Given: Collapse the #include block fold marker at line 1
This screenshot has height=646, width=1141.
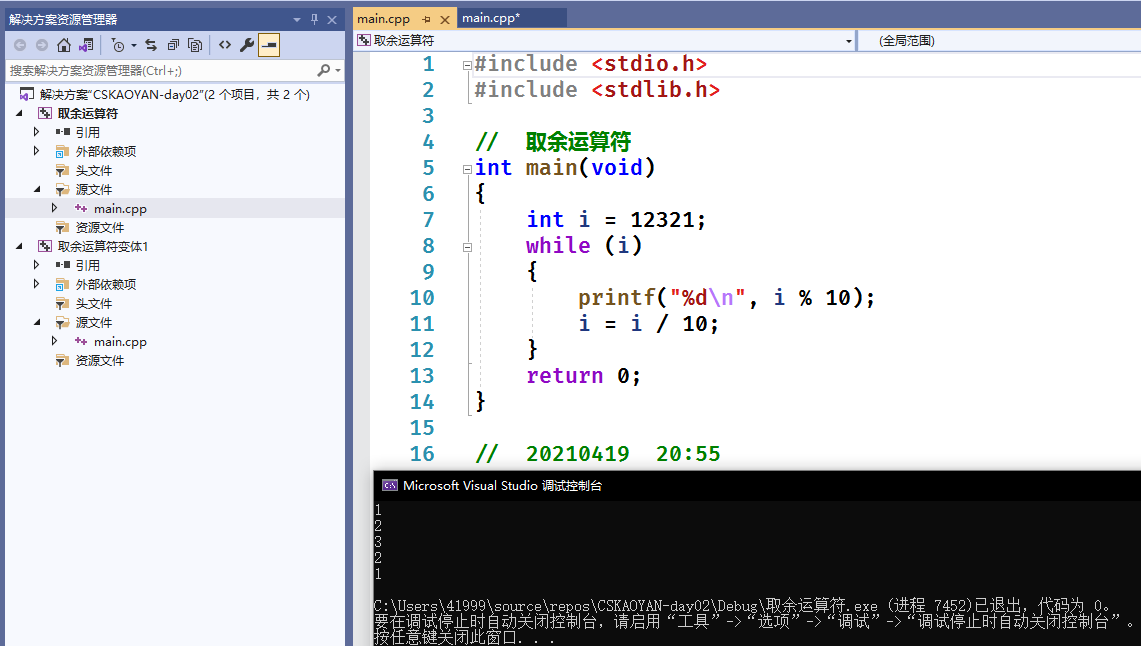Looking at the screenshot, I should [x=467, y=65].
